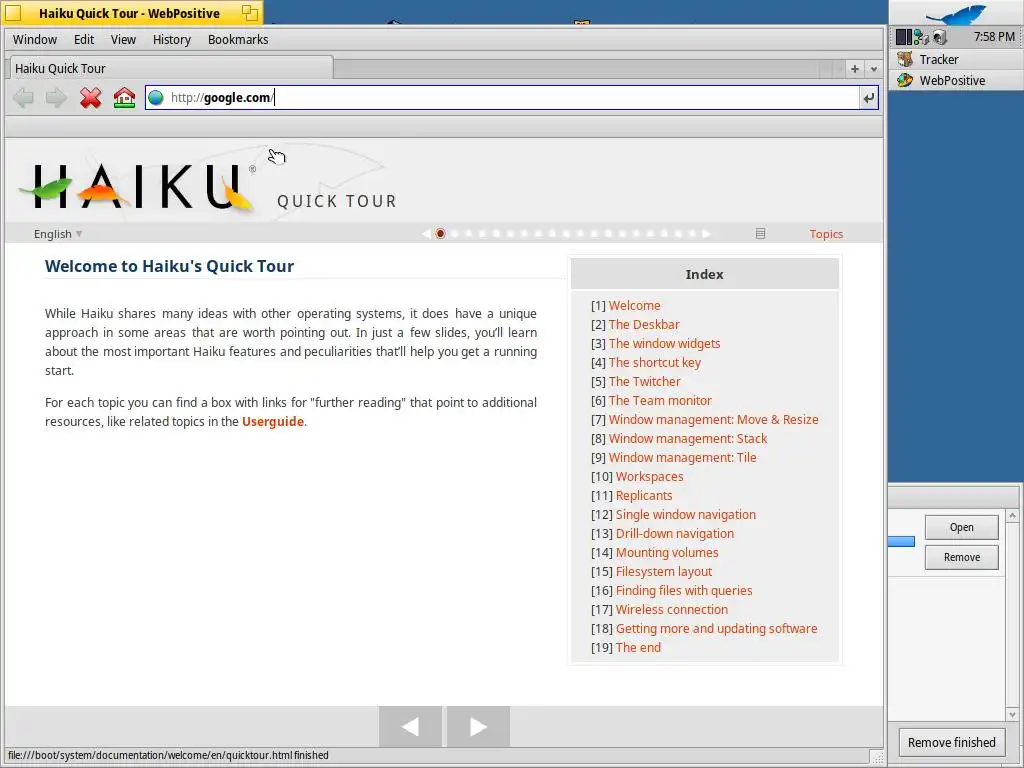The image size is (1024, 768).
Task: Follow the Userguide link
Action: click(x=272, y=421)
